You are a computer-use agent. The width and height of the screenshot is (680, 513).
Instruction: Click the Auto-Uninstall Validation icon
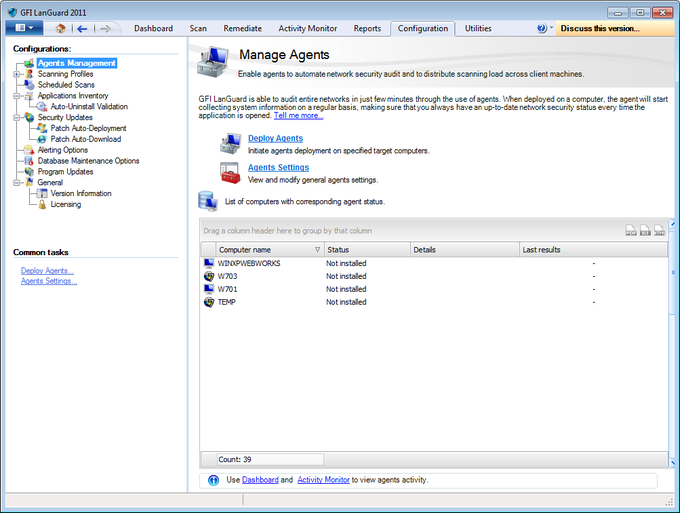[42, 107]
